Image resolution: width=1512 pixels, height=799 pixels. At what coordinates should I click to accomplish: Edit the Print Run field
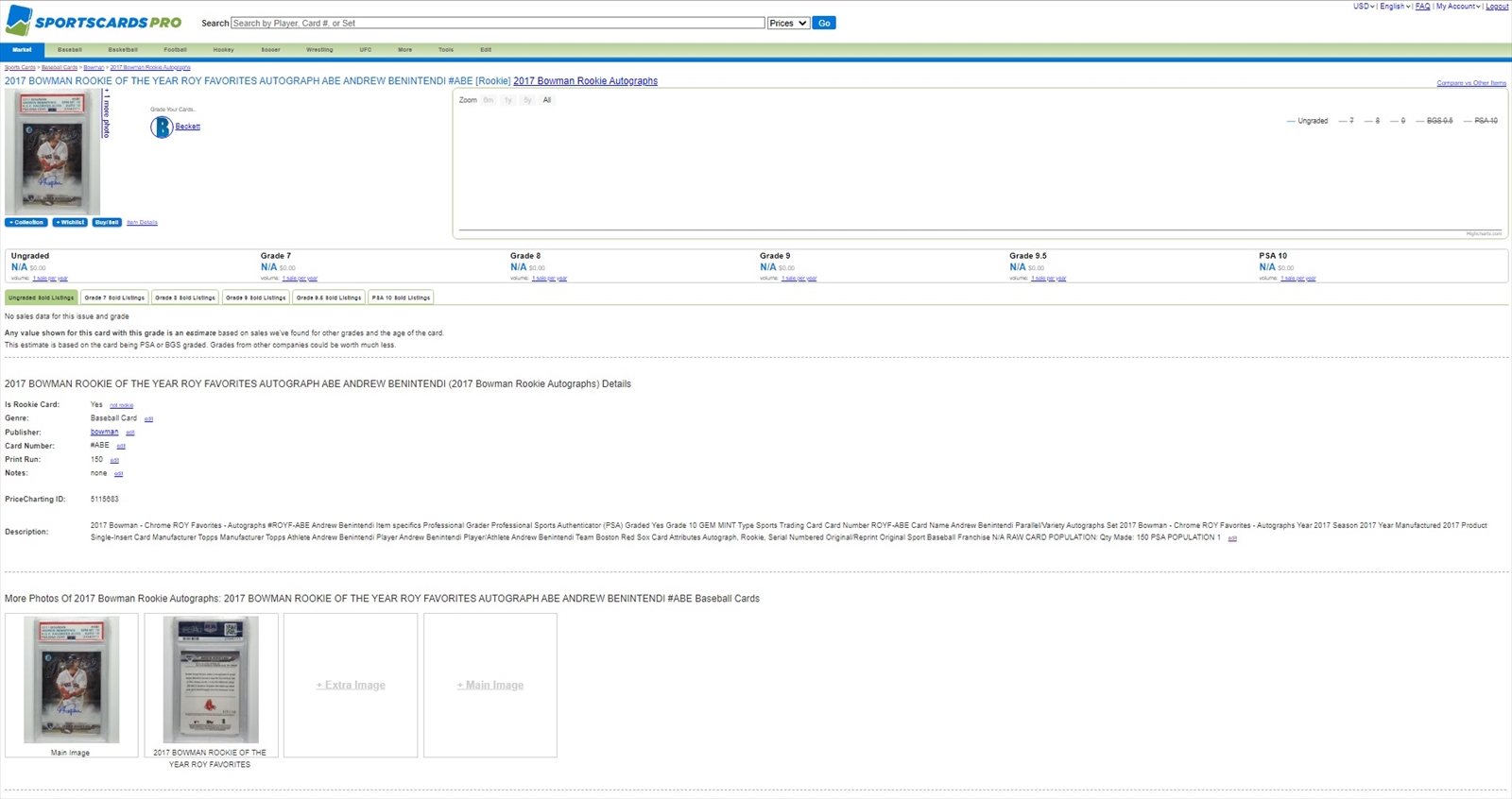click(x=114, y=461)
